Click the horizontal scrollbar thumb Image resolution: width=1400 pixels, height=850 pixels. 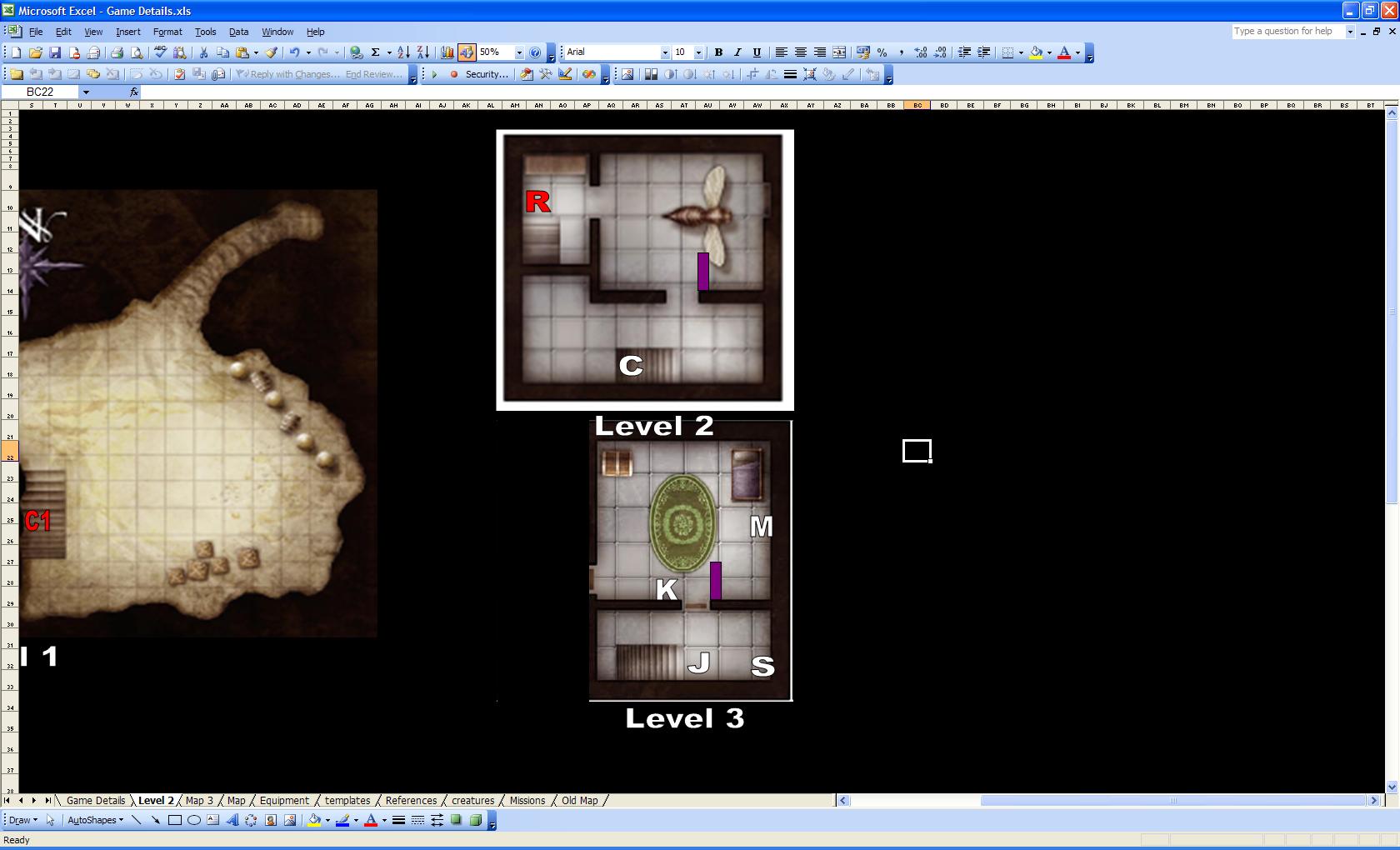coord(1173,801)
